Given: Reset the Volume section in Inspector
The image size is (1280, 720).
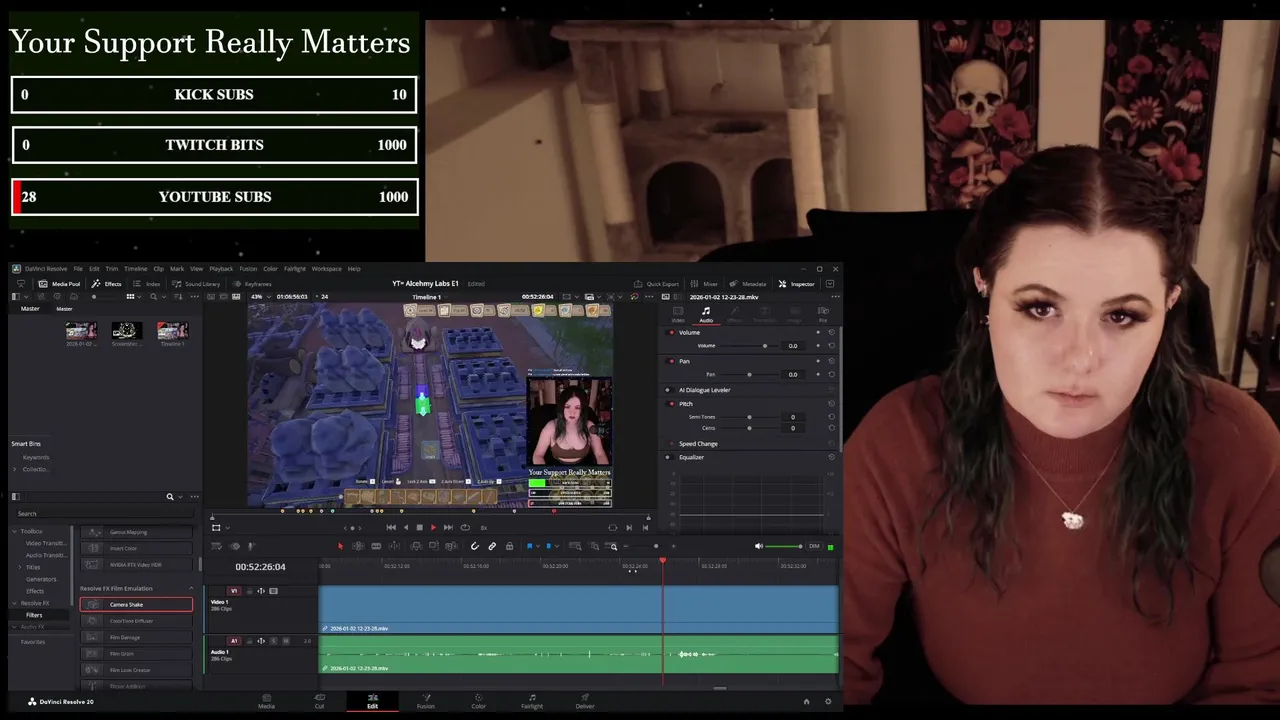Looking at the screenshot, I should [x=832, y=332].
